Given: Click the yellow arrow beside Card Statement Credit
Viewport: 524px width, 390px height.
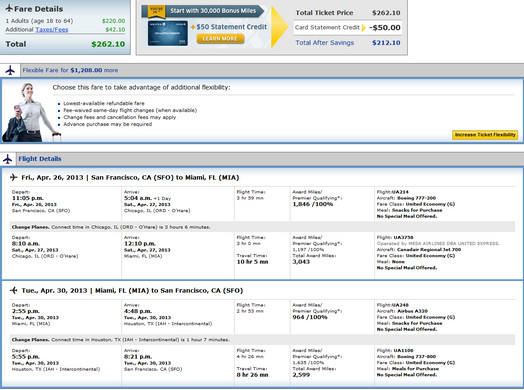Looking at the screenshot, I should coord(364,28).
